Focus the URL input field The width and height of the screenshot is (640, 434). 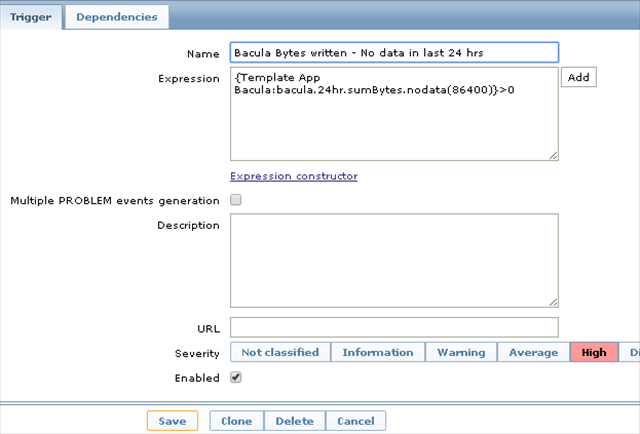coord(394,327)
